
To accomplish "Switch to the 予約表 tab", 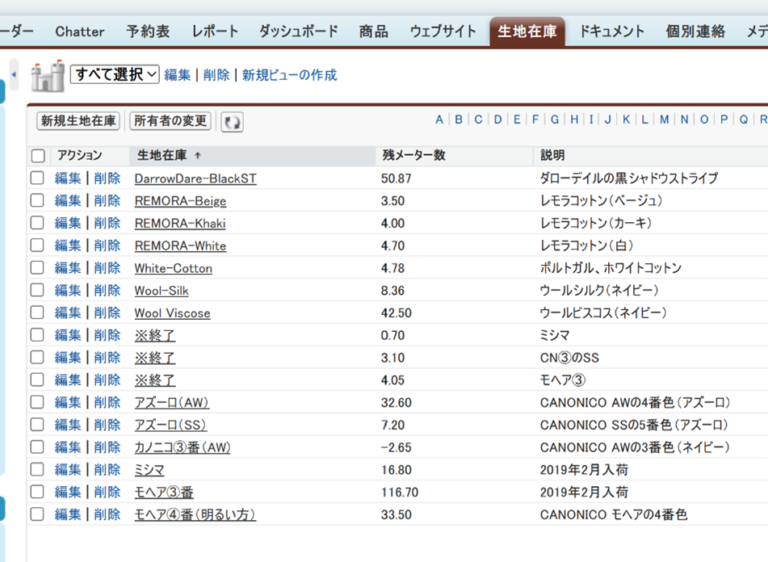I will [x=148, y=32].
